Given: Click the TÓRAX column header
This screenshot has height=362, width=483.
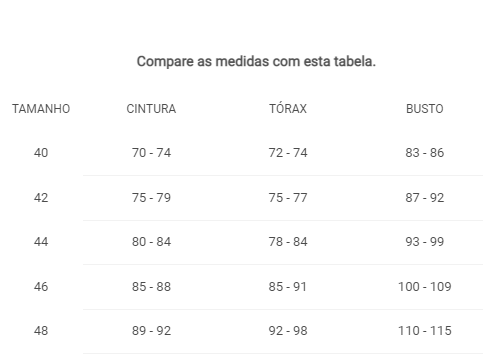Looking at the screenshot, I should pyautogui.click(x=288, y=108).
